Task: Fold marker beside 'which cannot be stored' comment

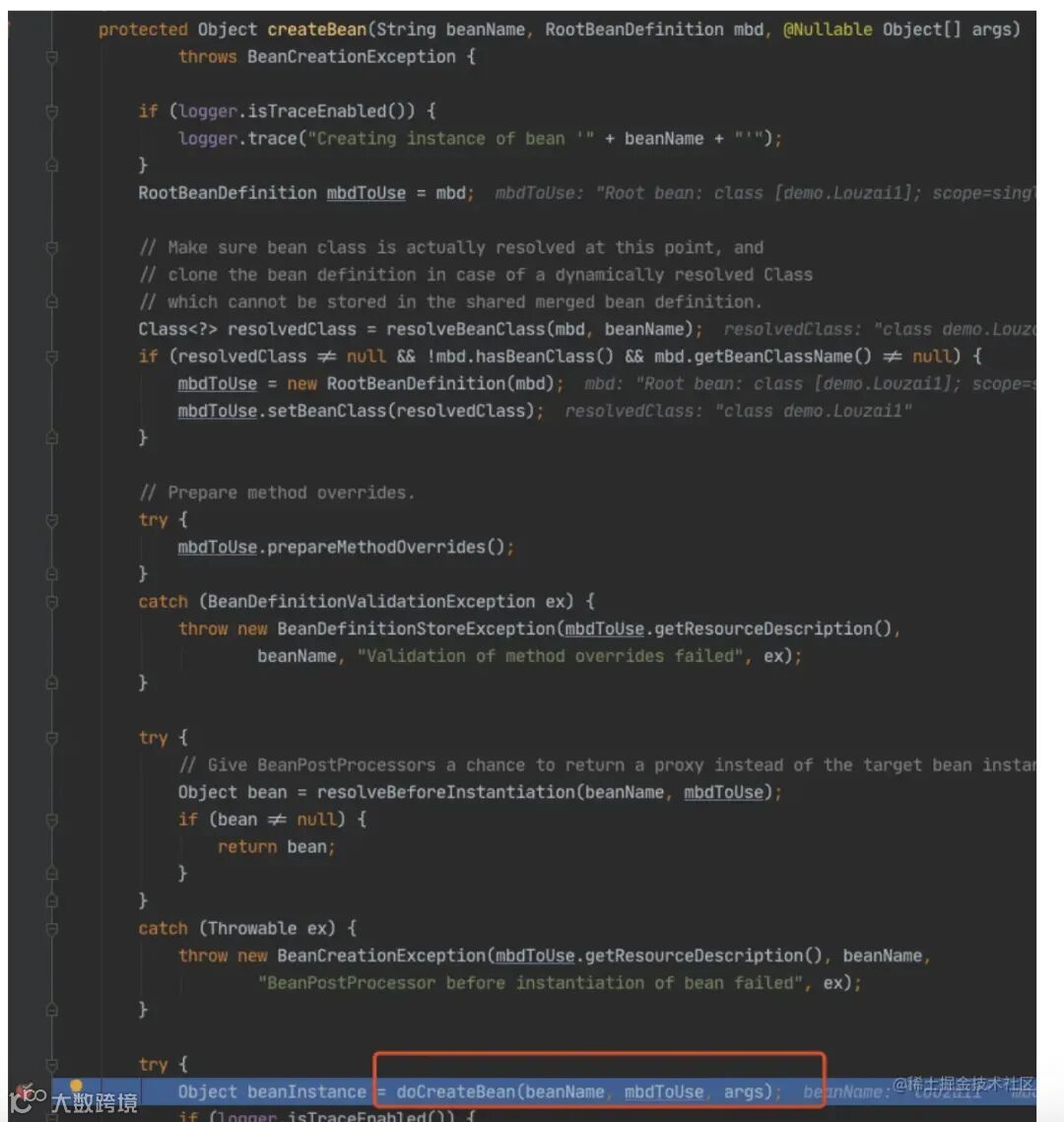Action: pyautogui.click(x=51, y=302)
